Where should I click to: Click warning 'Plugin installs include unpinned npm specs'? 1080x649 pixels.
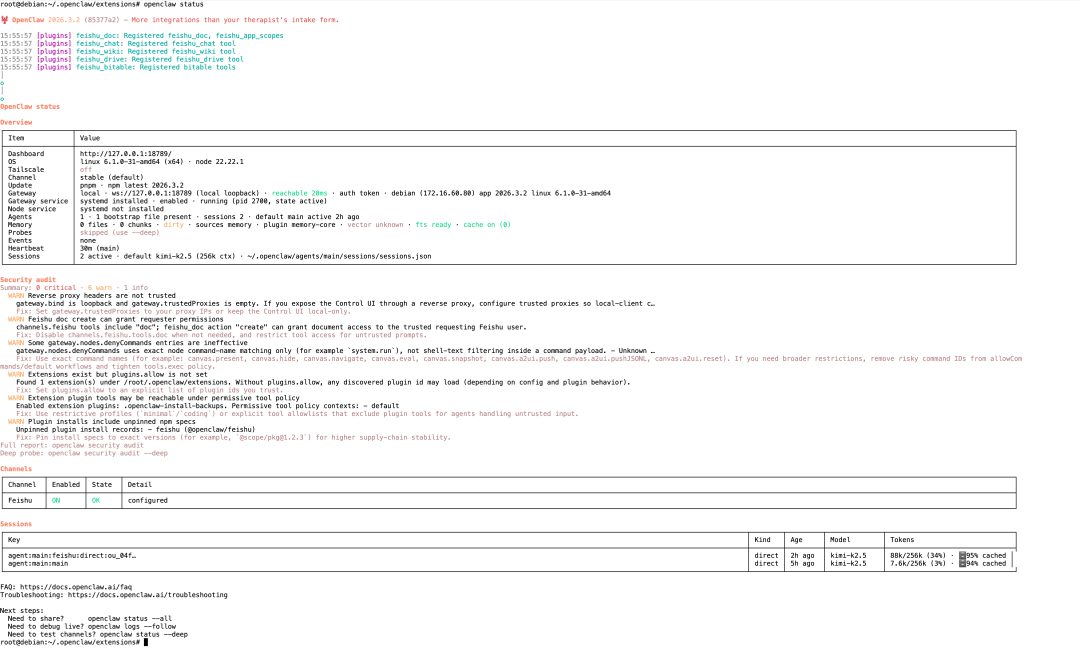point(112,422)
